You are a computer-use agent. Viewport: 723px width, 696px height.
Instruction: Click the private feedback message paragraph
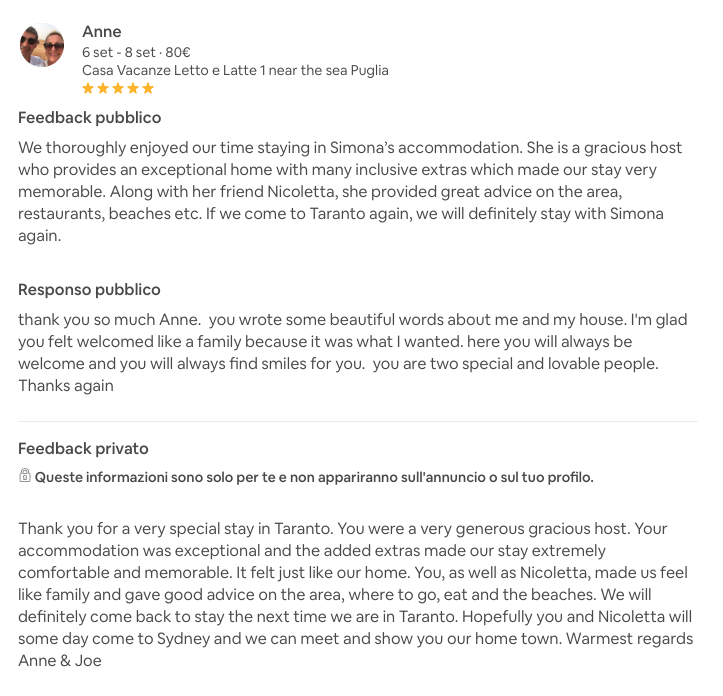pos(356,595)
